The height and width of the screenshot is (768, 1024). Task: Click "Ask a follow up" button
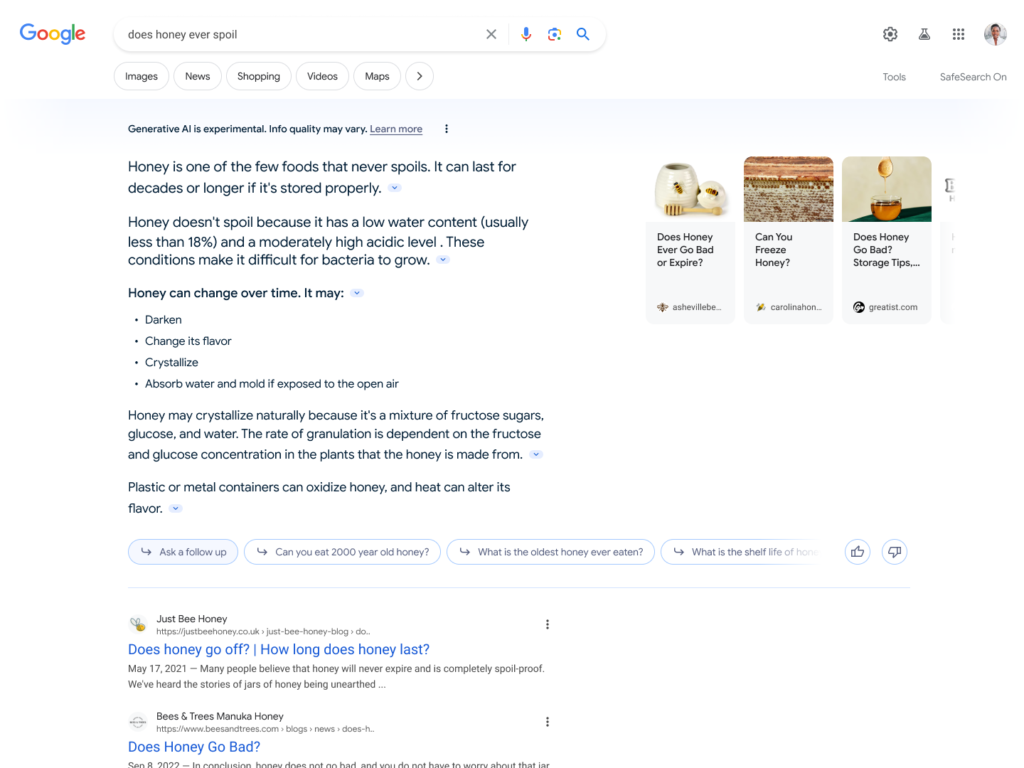coord(183,552)
